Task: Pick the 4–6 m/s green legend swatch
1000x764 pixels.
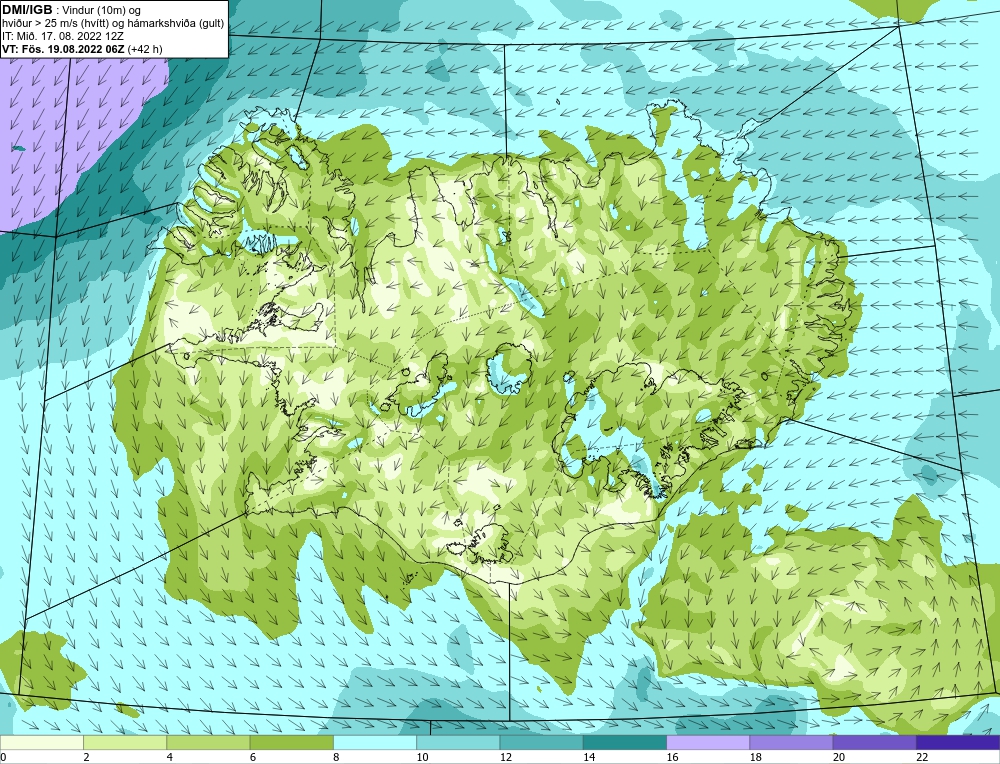Action: pos(209,742)
